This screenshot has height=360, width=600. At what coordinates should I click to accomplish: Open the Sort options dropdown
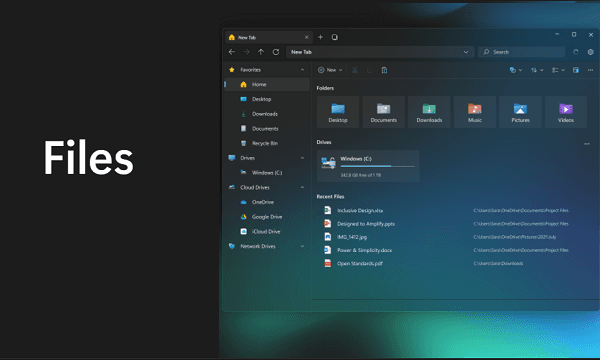click(x=537, y=70)
